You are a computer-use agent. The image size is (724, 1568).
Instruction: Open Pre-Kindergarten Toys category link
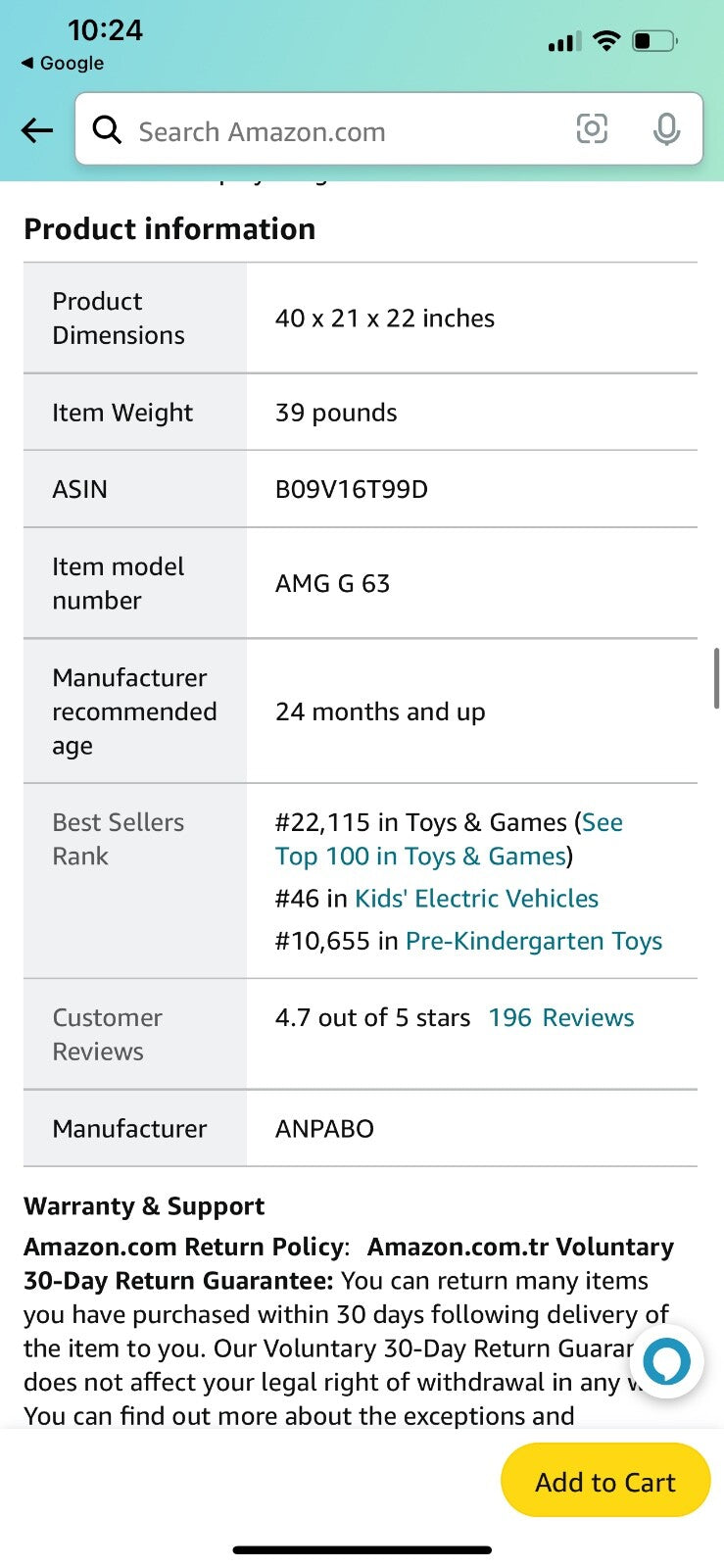pos(534,941)
